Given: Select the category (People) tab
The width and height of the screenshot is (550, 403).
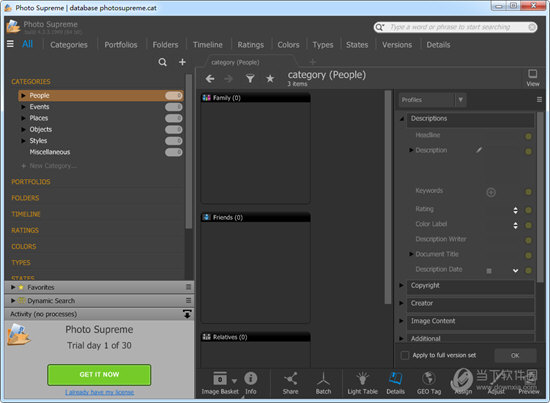Looking at the screenshot, I should [x=235, y=62].
